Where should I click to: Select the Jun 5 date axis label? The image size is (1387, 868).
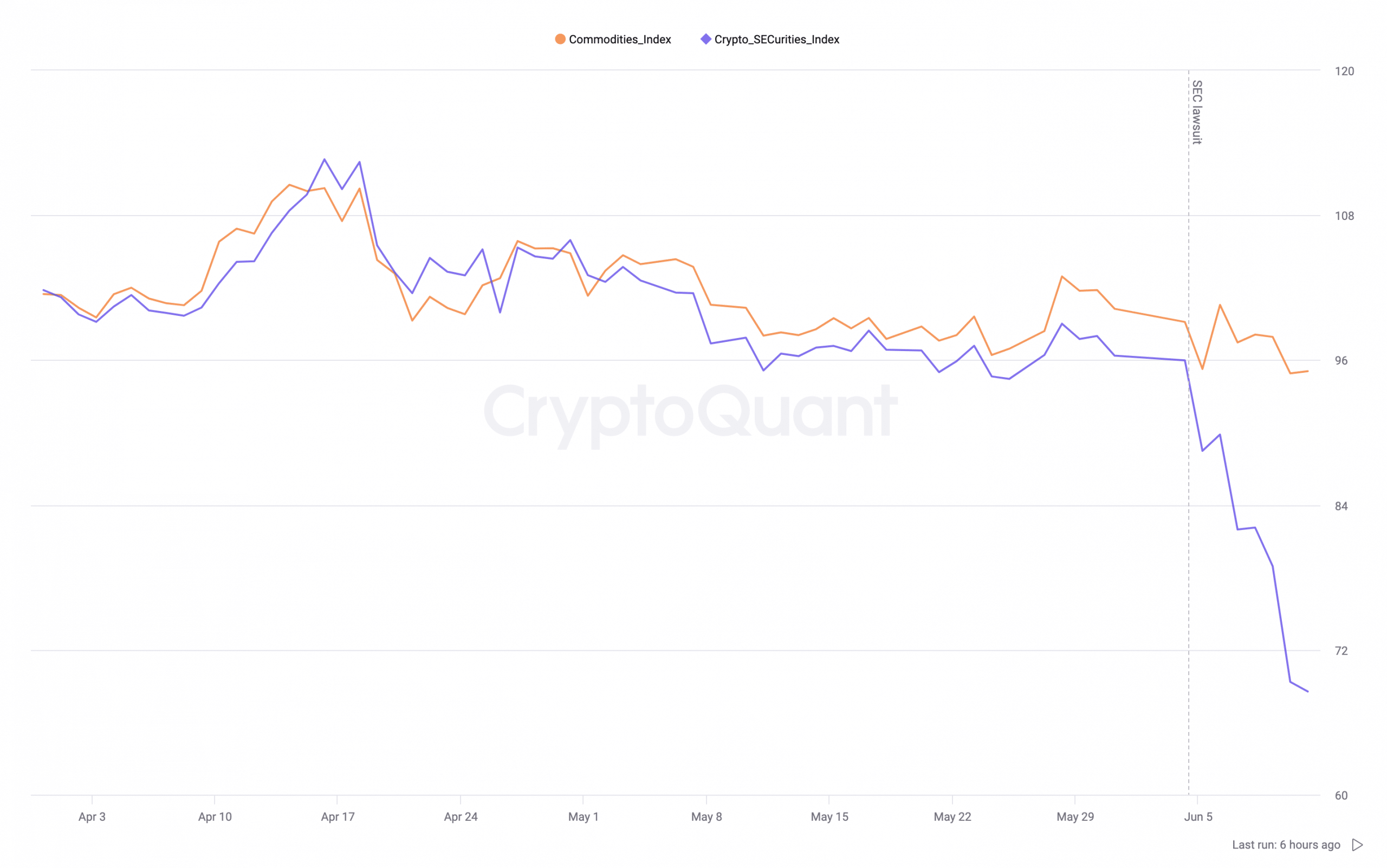(1198, 817)
